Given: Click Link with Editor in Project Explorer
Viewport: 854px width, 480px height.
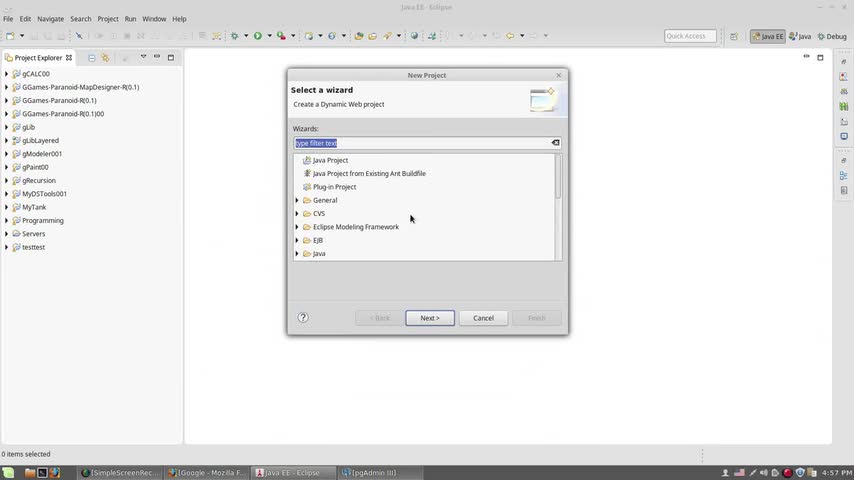Looking at the screenshot, I should pyautogui.click(x=106, y=58).
